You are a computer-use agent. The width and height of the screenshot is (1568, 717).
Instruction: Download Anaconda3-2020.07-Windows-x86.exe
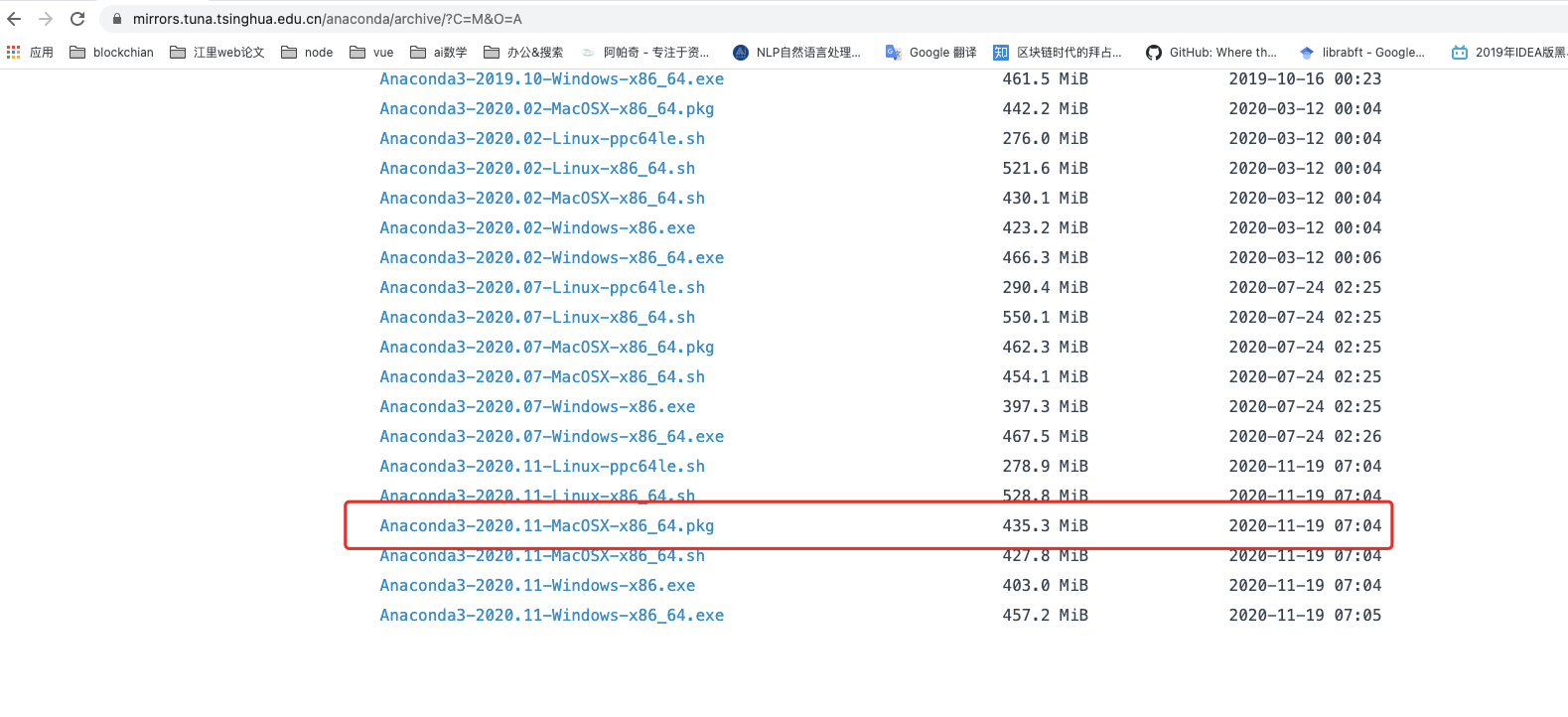click(x=537, y=407)
